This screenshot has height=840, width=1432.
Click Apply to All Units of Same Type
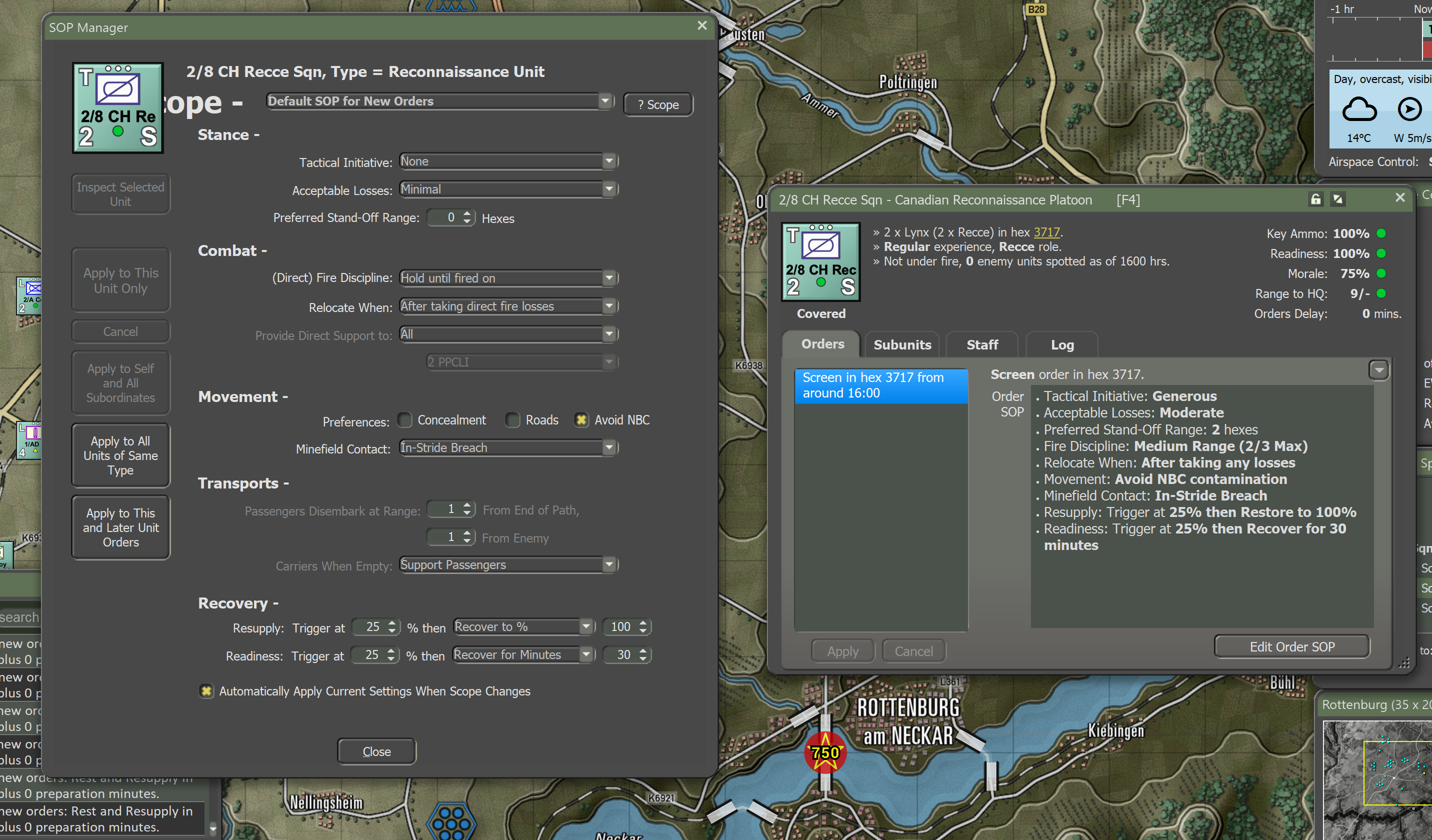(x=120, y=455)
